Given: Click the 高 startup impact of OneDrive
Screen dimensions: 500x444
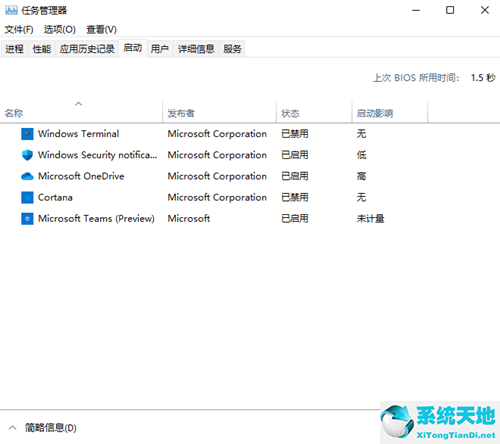Looking at the screenshot, I should 361,176.
